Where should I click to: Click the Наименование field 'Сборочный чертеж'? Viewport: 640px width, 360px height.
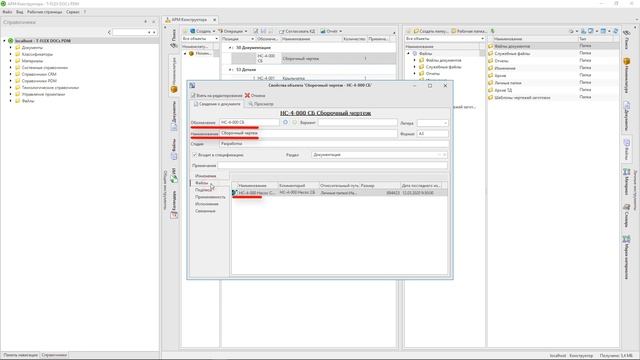[308, 133]
